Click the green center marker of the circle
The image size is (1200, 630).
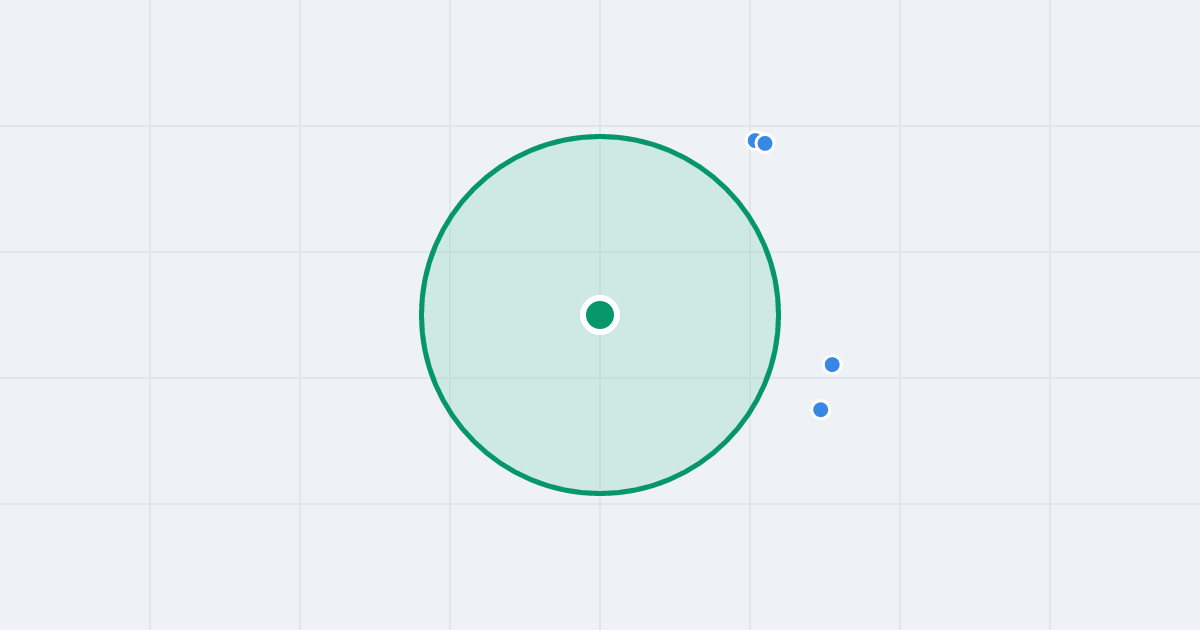pyautogui.click(x=600, y=315)
